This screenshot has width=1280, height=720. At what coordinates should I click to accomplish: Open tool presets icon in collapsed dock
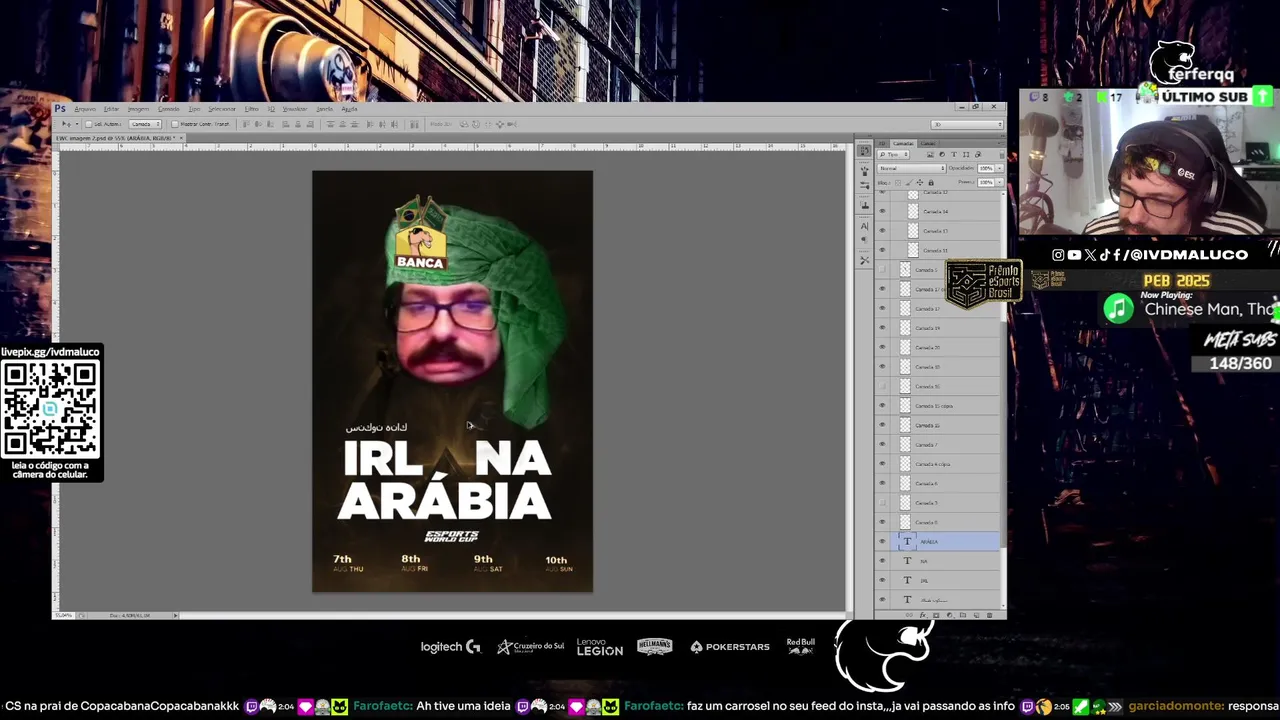coord(864,258)
